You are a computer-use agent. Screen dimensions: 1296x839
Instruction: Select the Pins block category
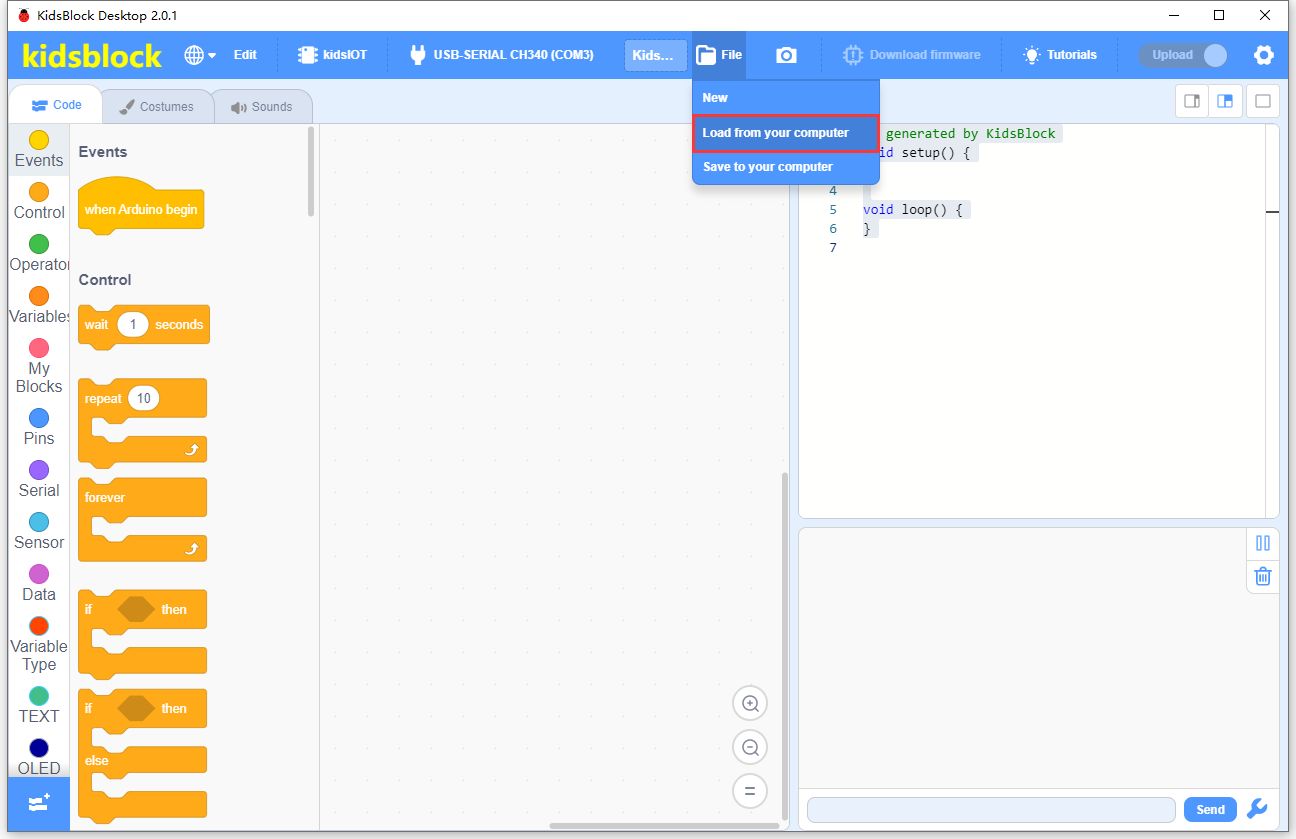point(39,428)
